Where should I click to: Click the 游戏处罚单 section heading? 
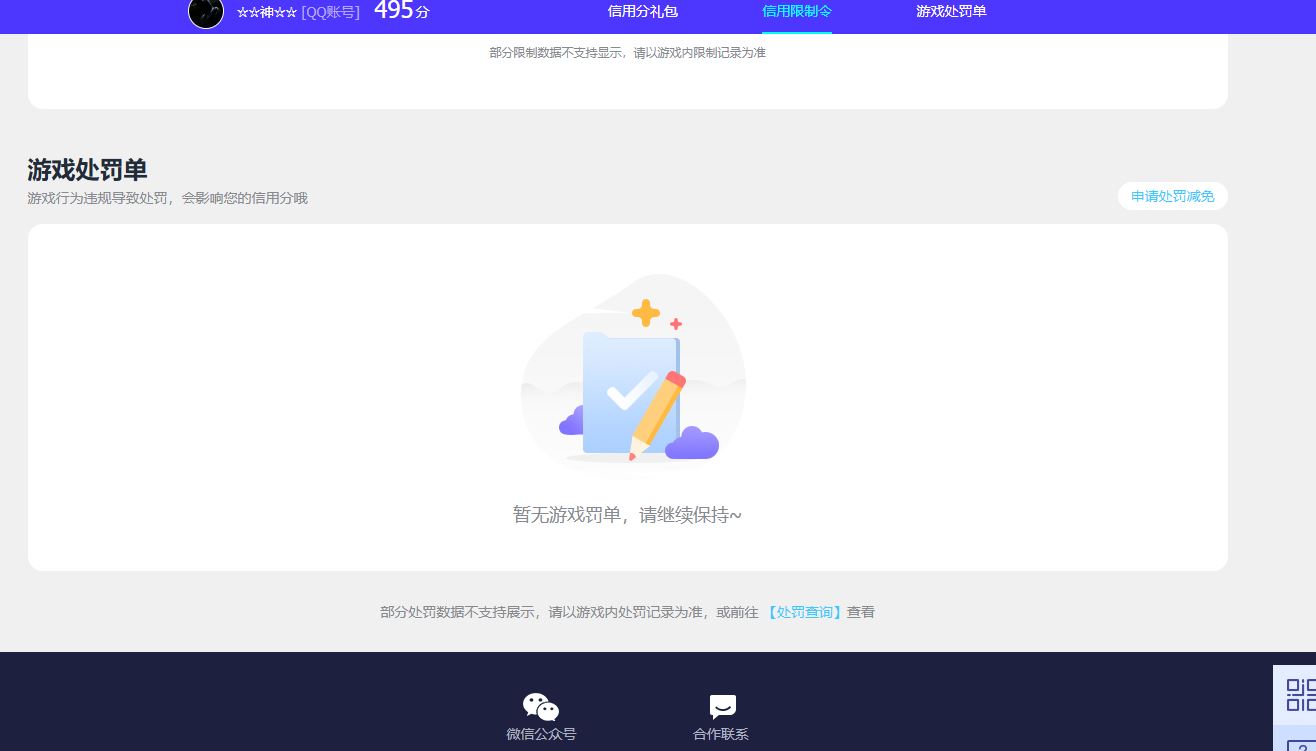[x=87, y=169]
